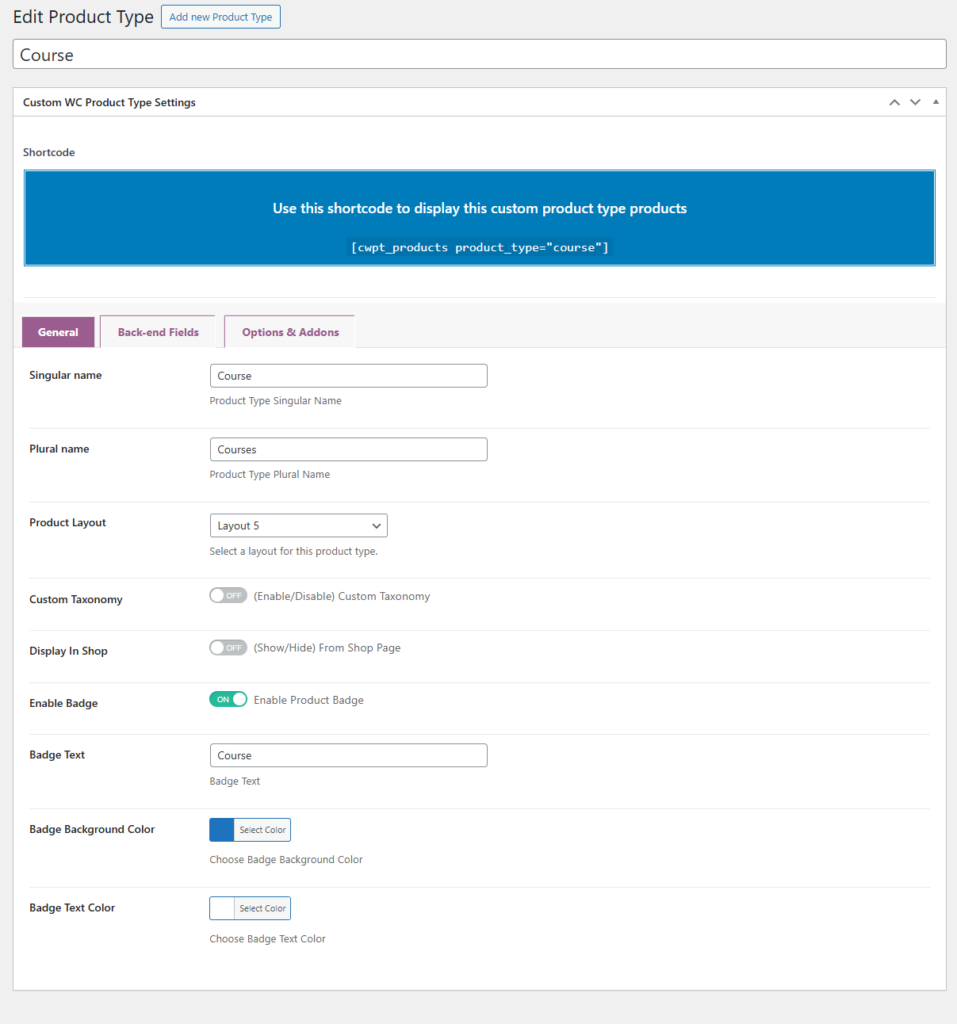957x1024 pixels.
Task: Click Add new Product Type button
Action: pos(221,17)
